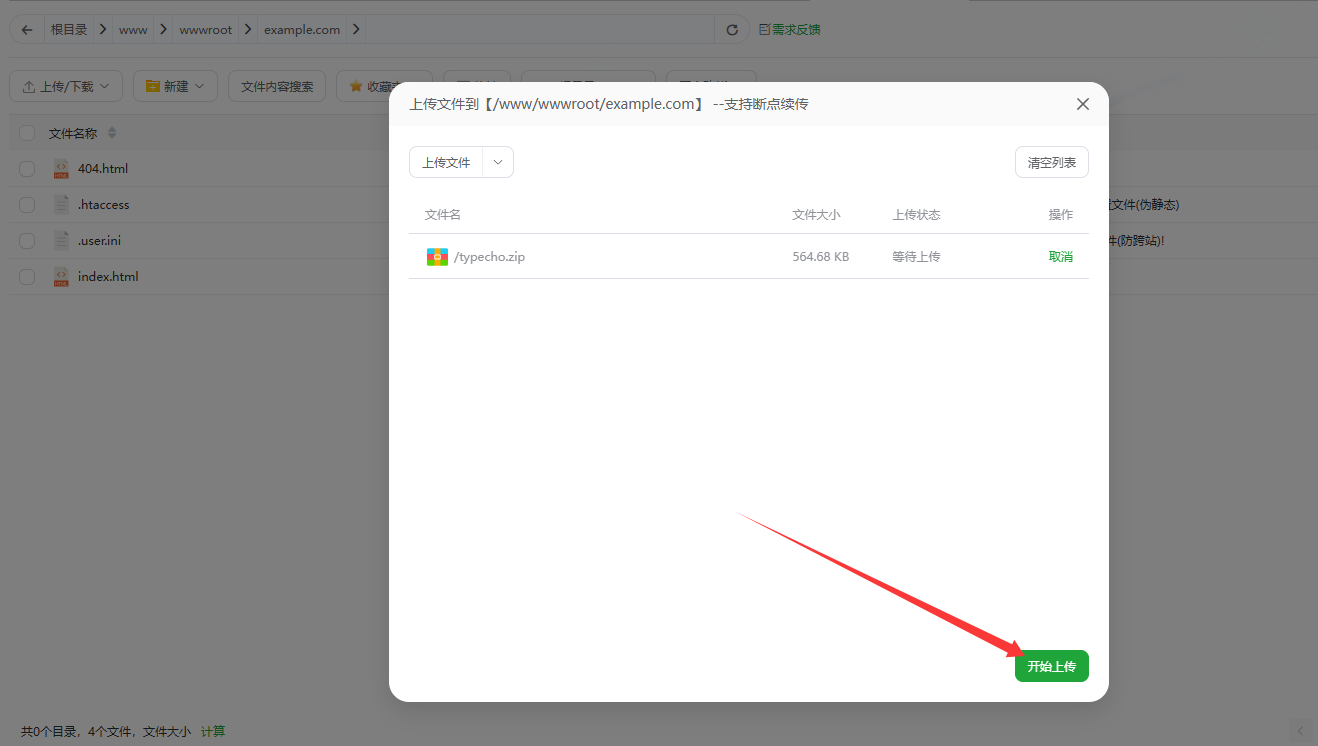Click the 文件内容搜索 button

[277, 86]
